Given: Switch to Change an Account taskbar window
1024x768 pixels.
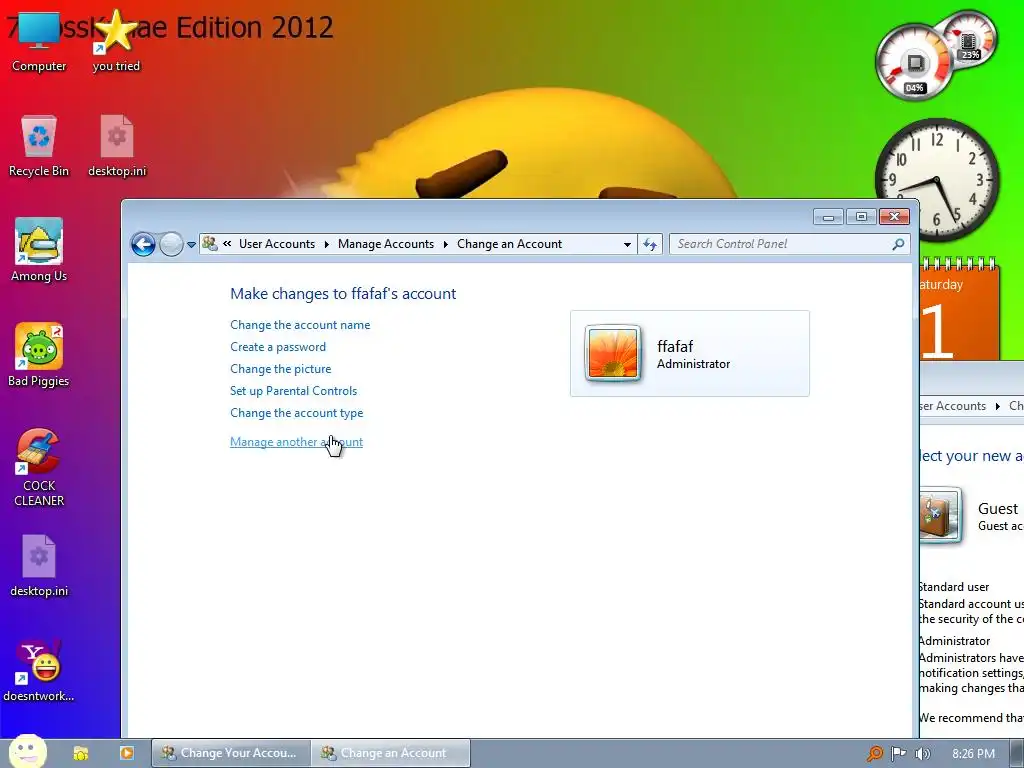Looking at the screenshot, I should tap(391, 753).
